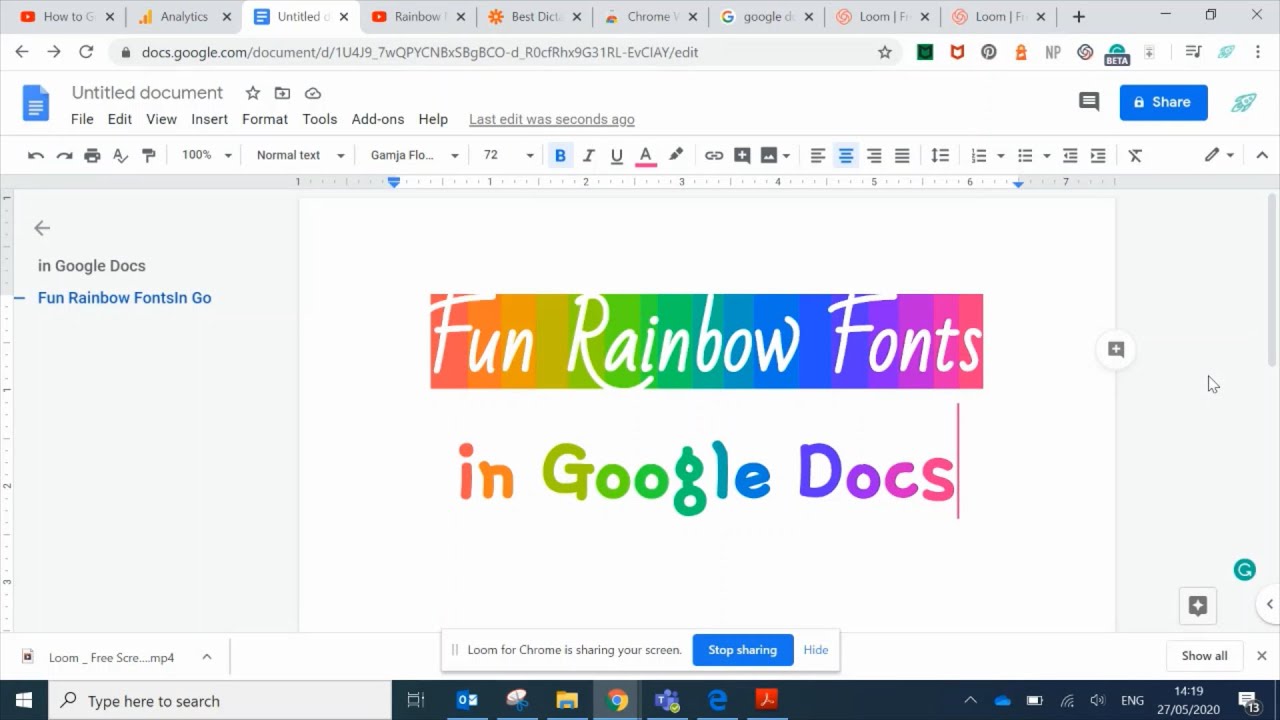
Task: Open comment history icon
Action: pos(1089,102)
